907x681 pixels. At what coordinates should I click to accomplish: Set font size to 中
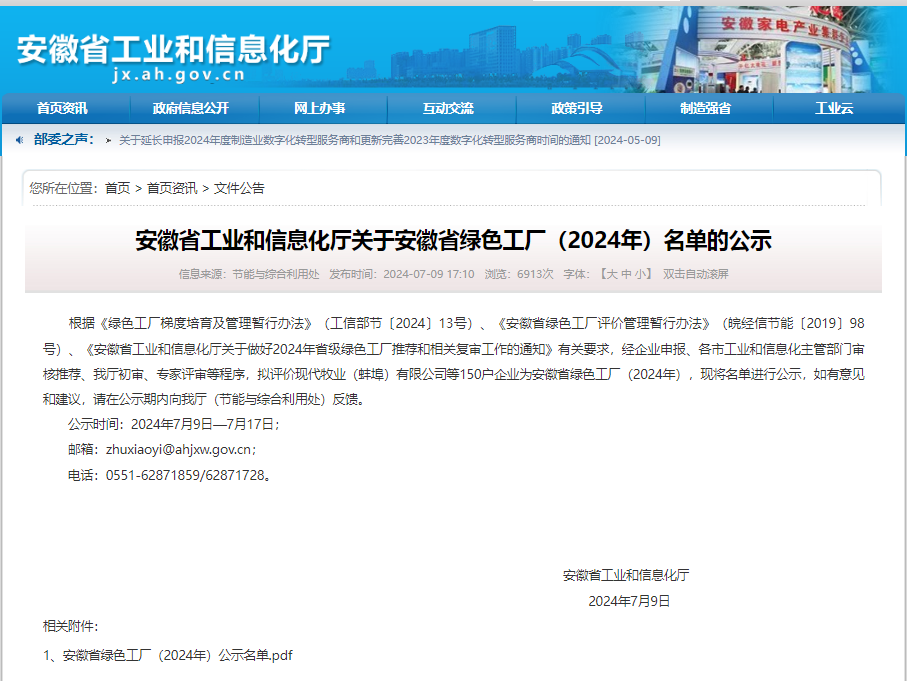[x=626, y=274]
